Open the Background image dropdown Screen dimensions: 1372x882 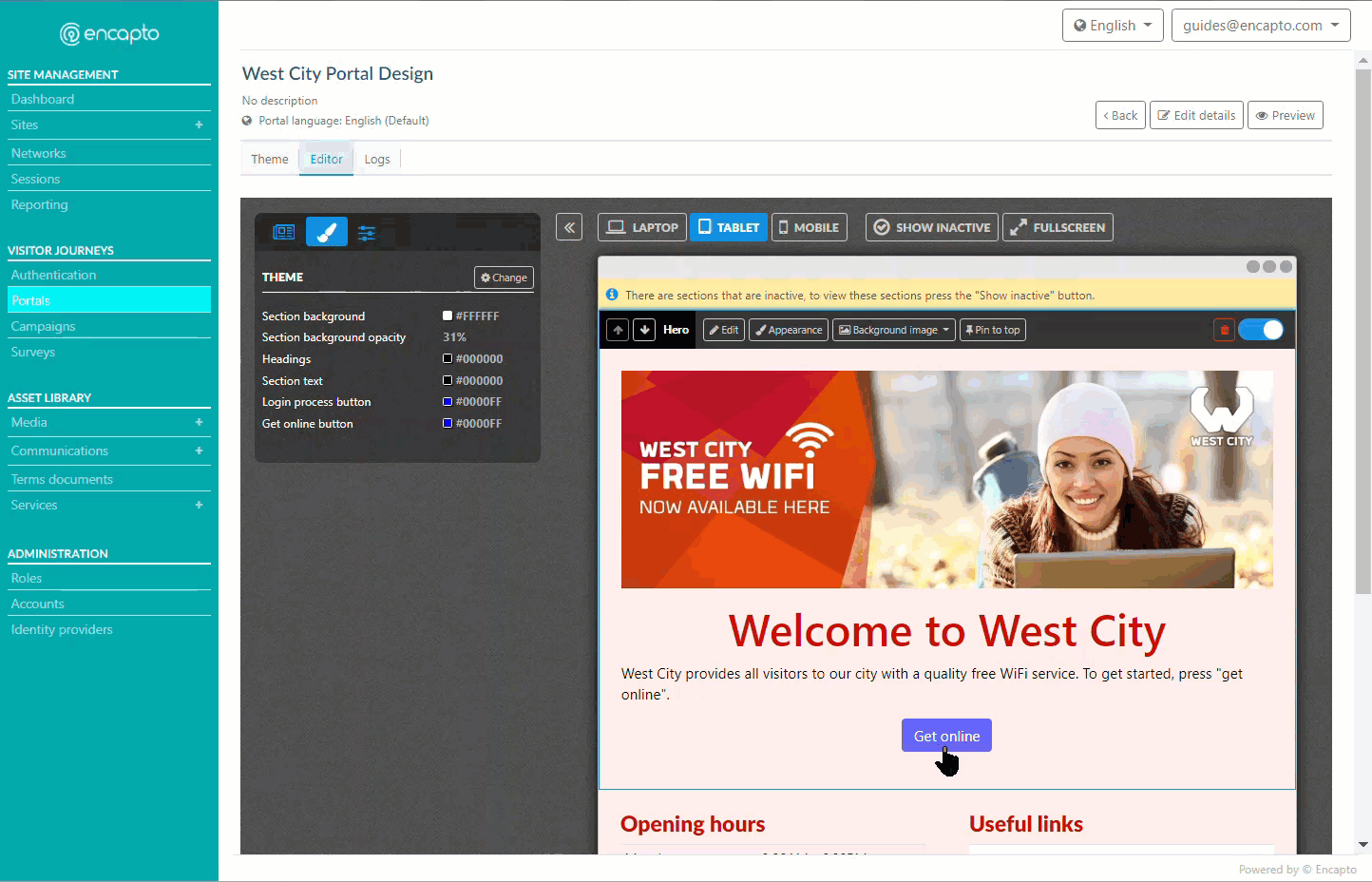894,330
